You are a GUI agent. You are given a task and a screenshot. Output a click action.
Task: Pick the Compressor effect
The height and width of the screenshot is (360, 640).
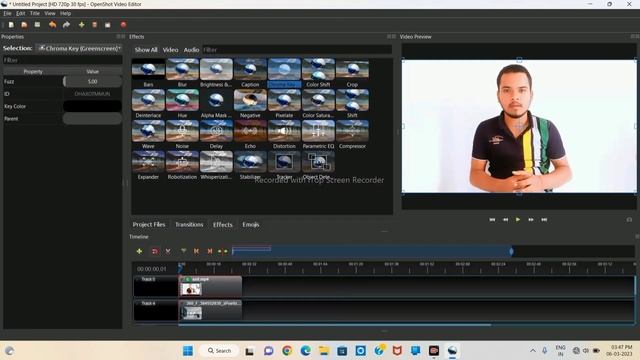pos(352,135)
